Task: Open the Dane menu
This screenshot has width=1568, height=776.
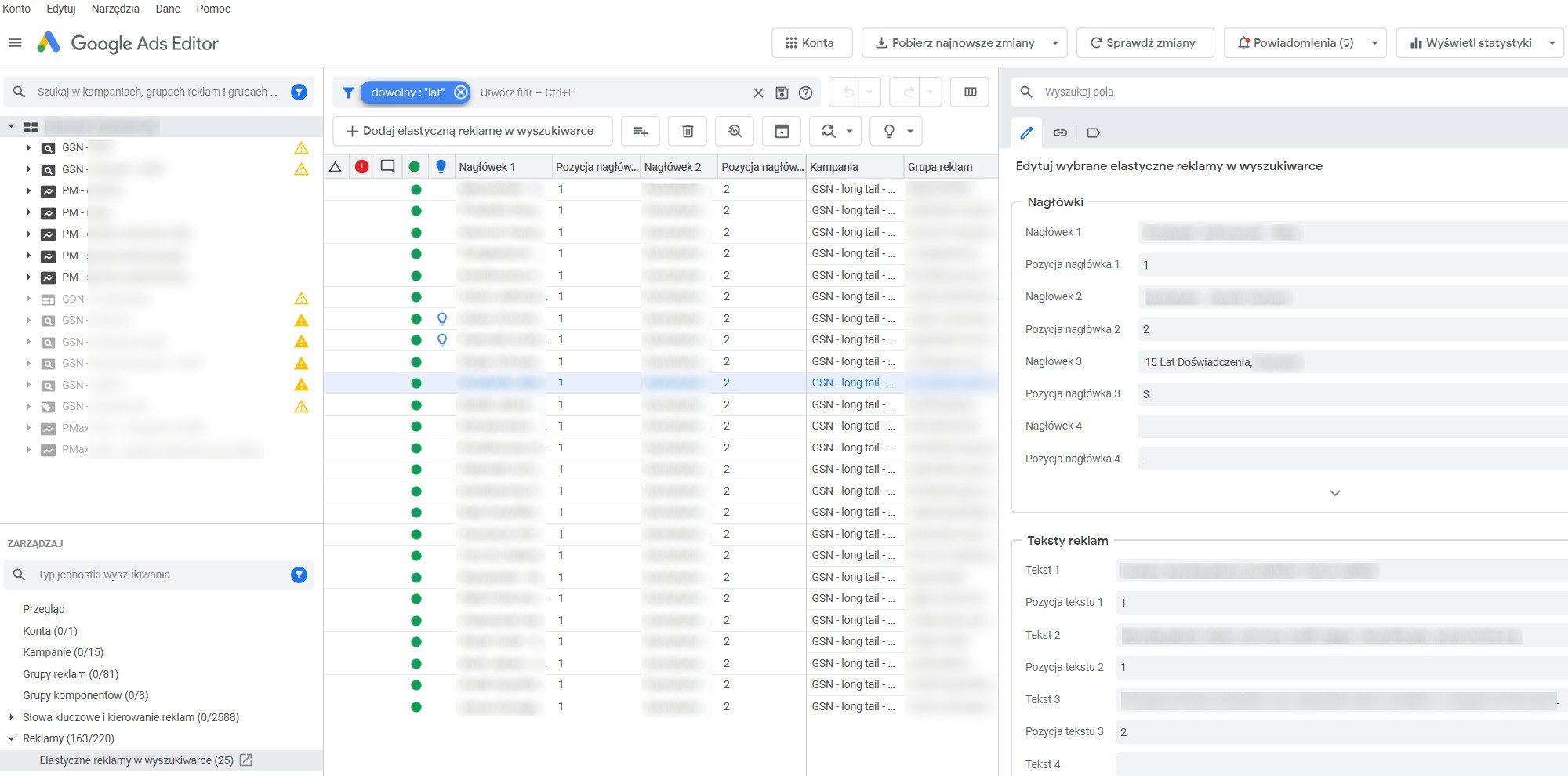Action: click(x=168, y=9)
